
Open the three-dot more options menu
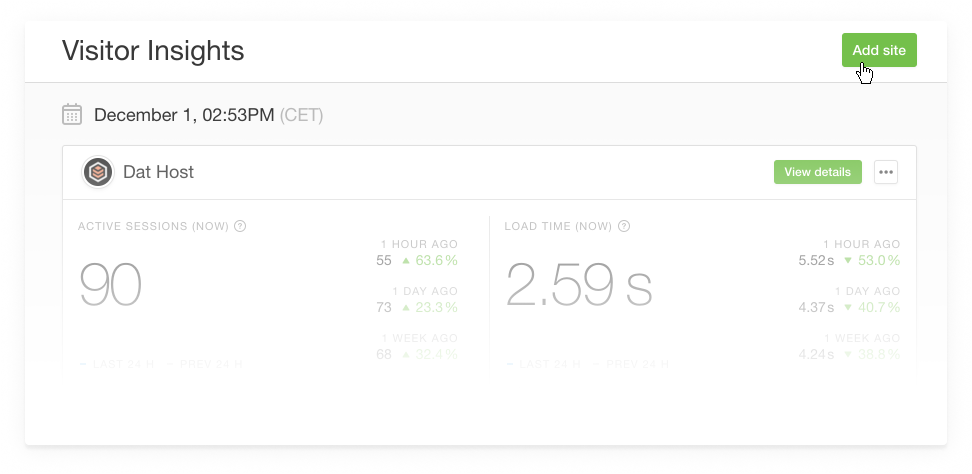click(885, 172)
